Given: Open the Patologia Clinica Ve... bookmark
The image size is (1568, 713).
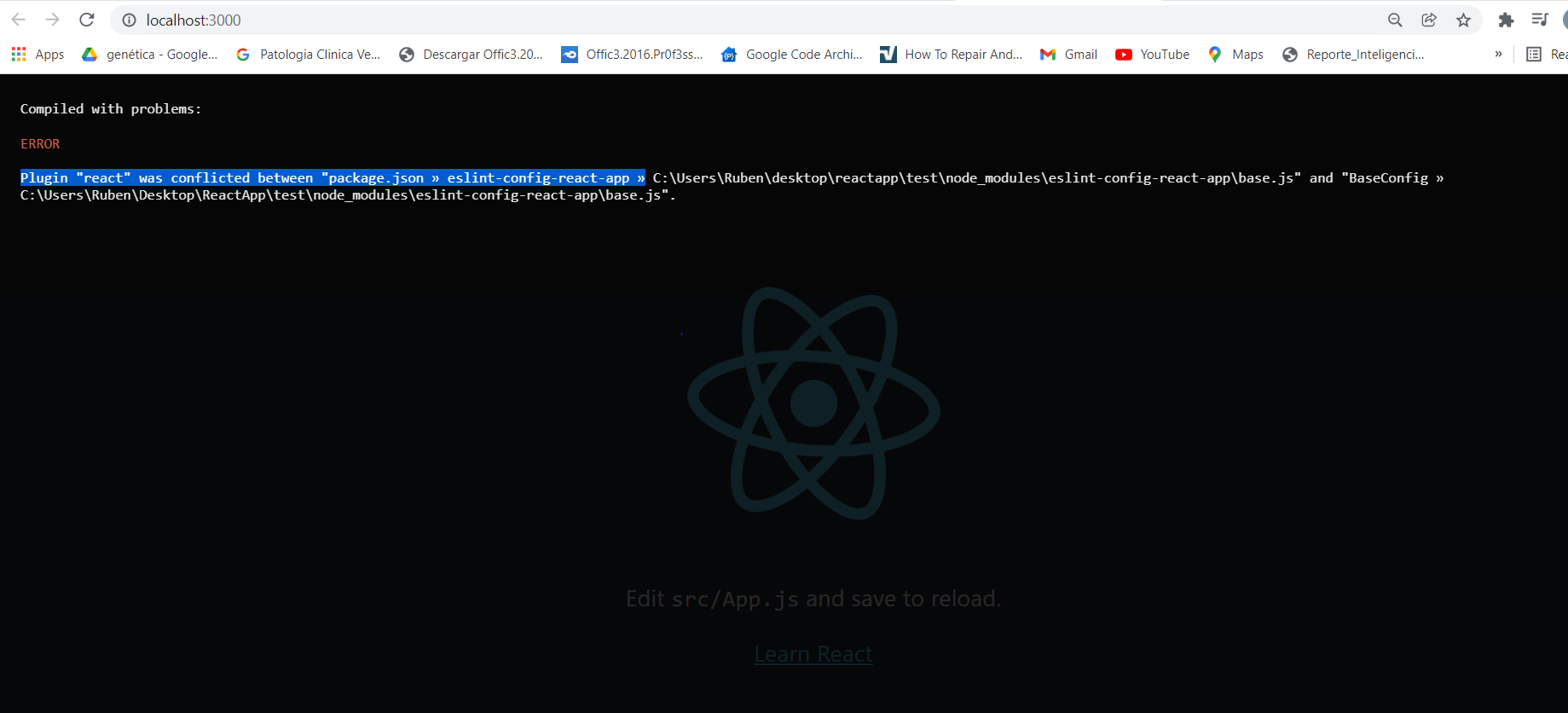Looking at the screenshot, I should pyautogui.click(x=309, y=55).
